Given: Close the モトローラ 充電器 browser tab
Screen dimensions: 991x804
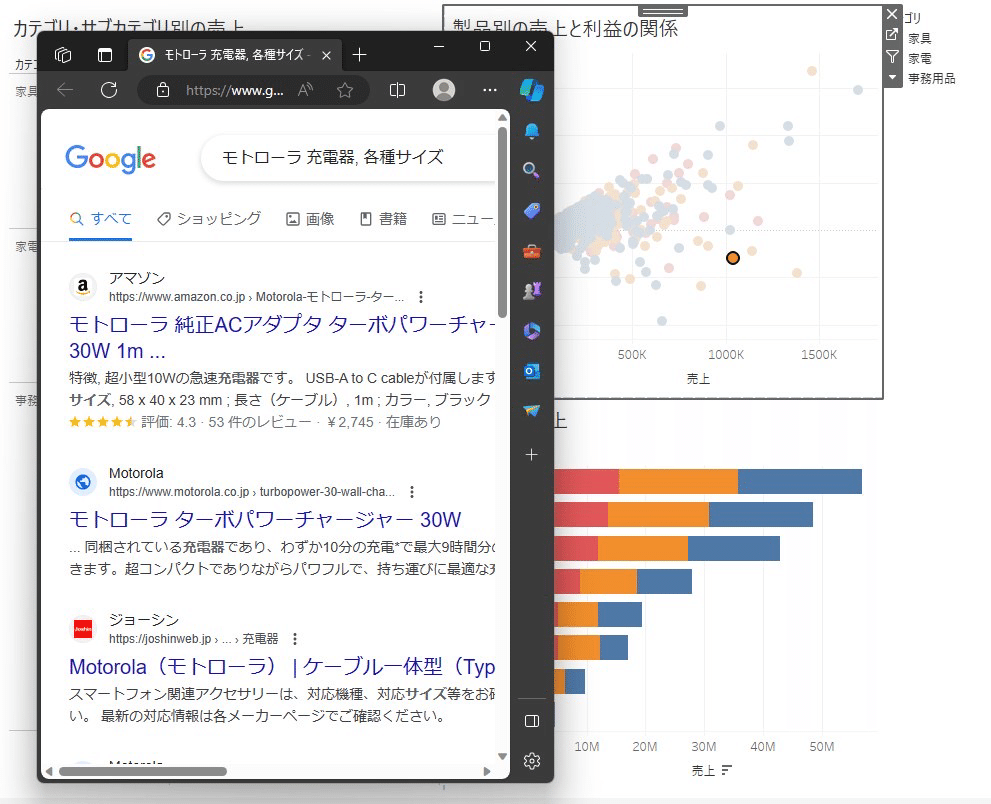Looking at the screenshot, I should (x=326, y=56).
